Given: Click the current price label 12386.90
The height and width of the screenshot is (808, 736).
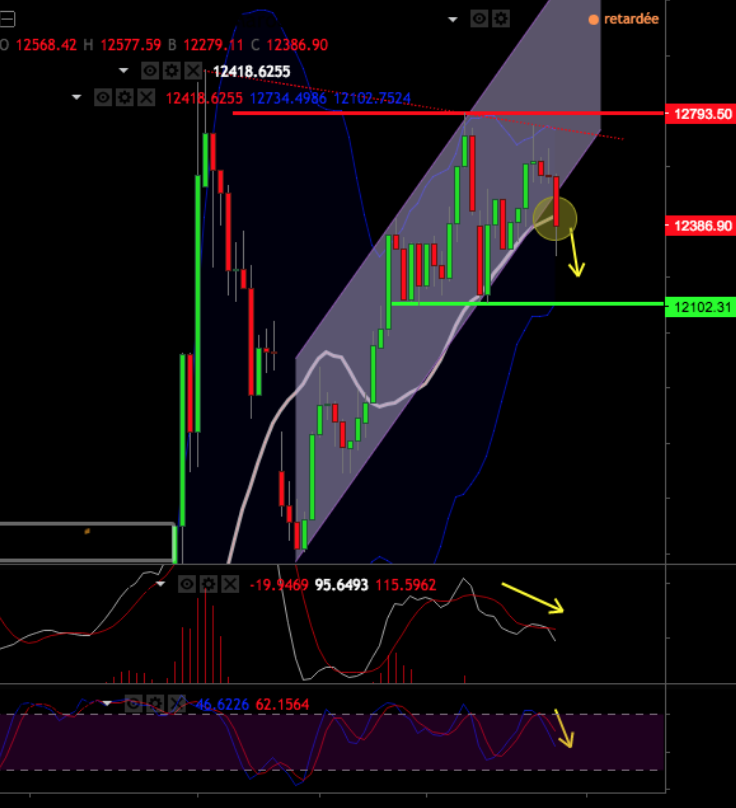Looking at the screenshot, I should click(x=700, y=226).
